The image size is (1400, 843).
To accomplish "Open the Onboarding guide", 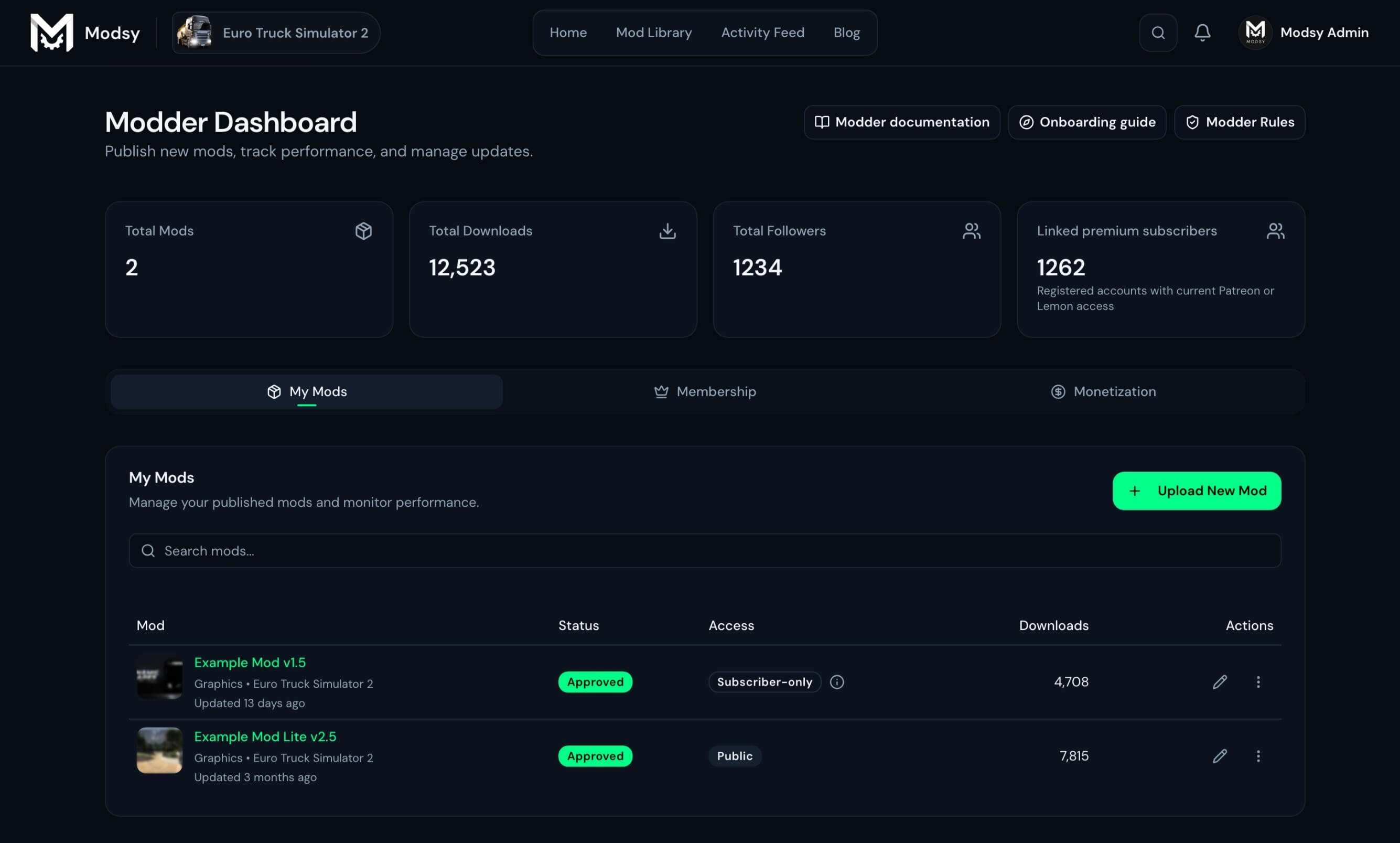I will tap(1086, 122).
